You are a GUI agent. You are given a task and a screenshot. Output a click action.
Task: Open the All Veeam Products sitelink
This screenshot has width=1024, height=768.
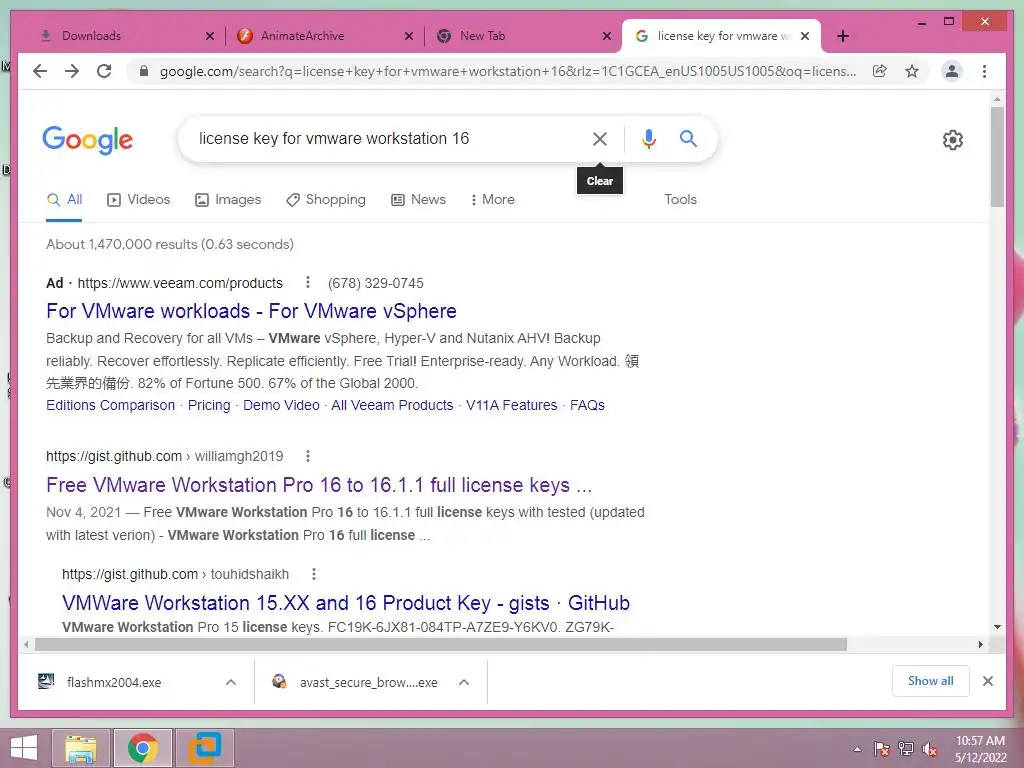click(x=392, y=405)
